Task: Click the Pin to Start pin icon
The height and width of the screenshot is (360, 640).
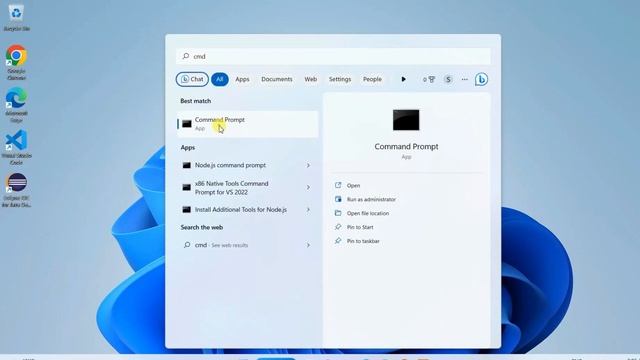Action: [338, 227]
